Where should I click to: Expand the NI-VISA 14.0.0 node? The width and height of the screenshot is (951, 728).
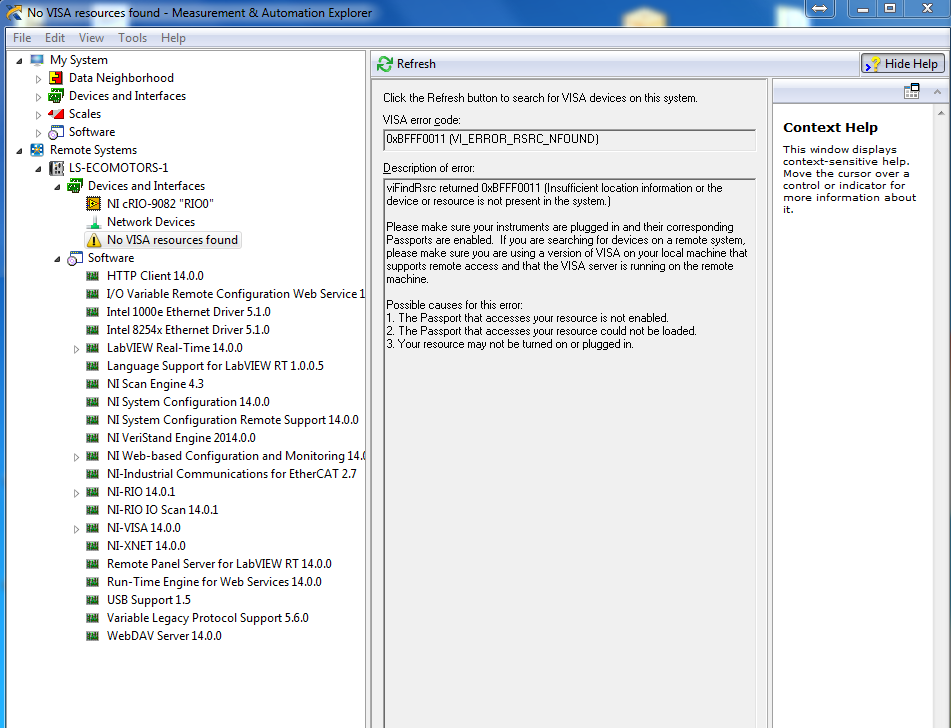(x=76, y=529)
